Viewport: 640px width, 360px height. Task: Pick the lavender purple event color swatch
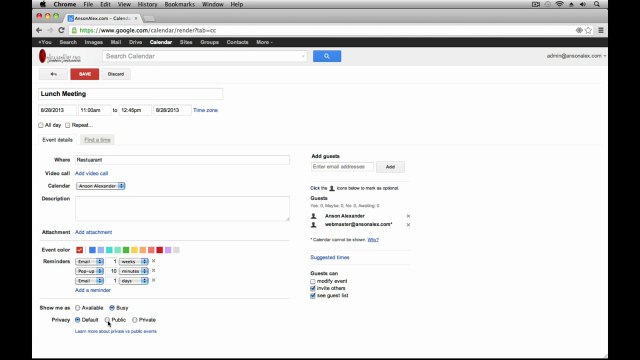pos(168,250)
